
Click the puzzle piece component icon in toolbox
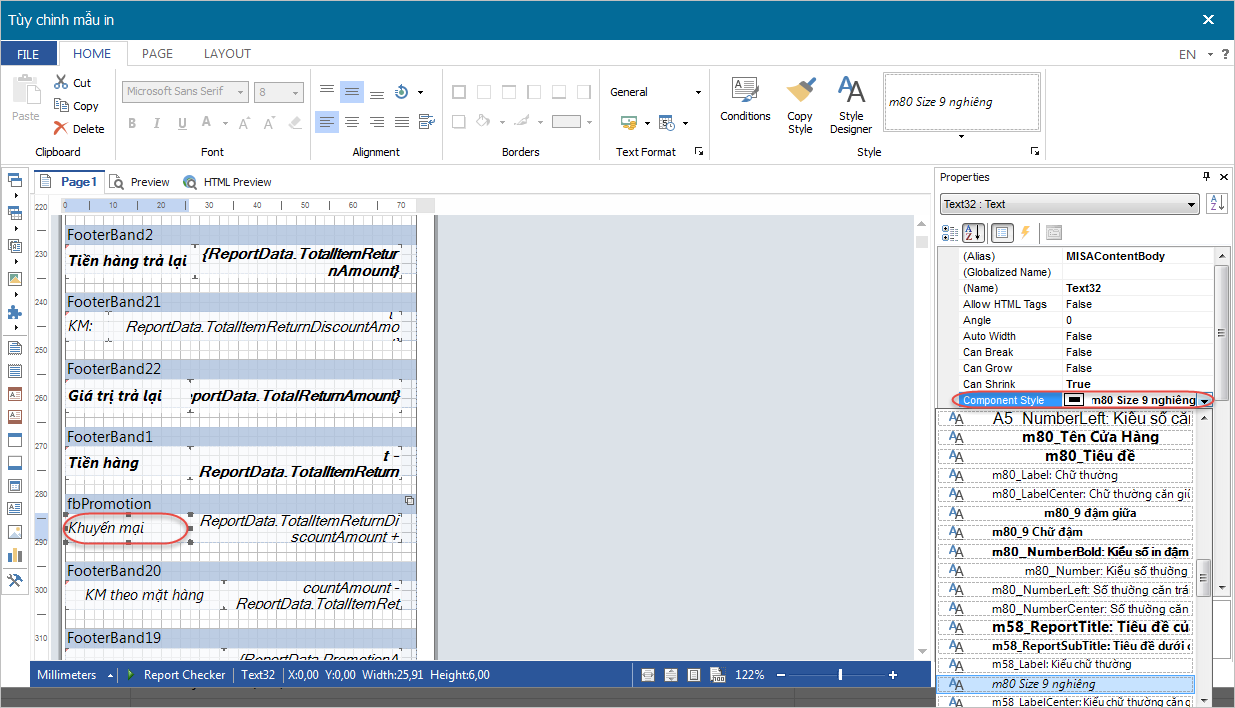14,312
